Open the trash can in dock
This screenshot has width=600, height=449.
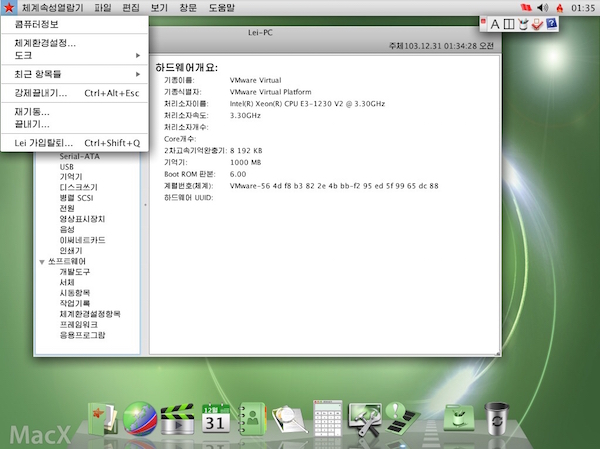(497, 418)
